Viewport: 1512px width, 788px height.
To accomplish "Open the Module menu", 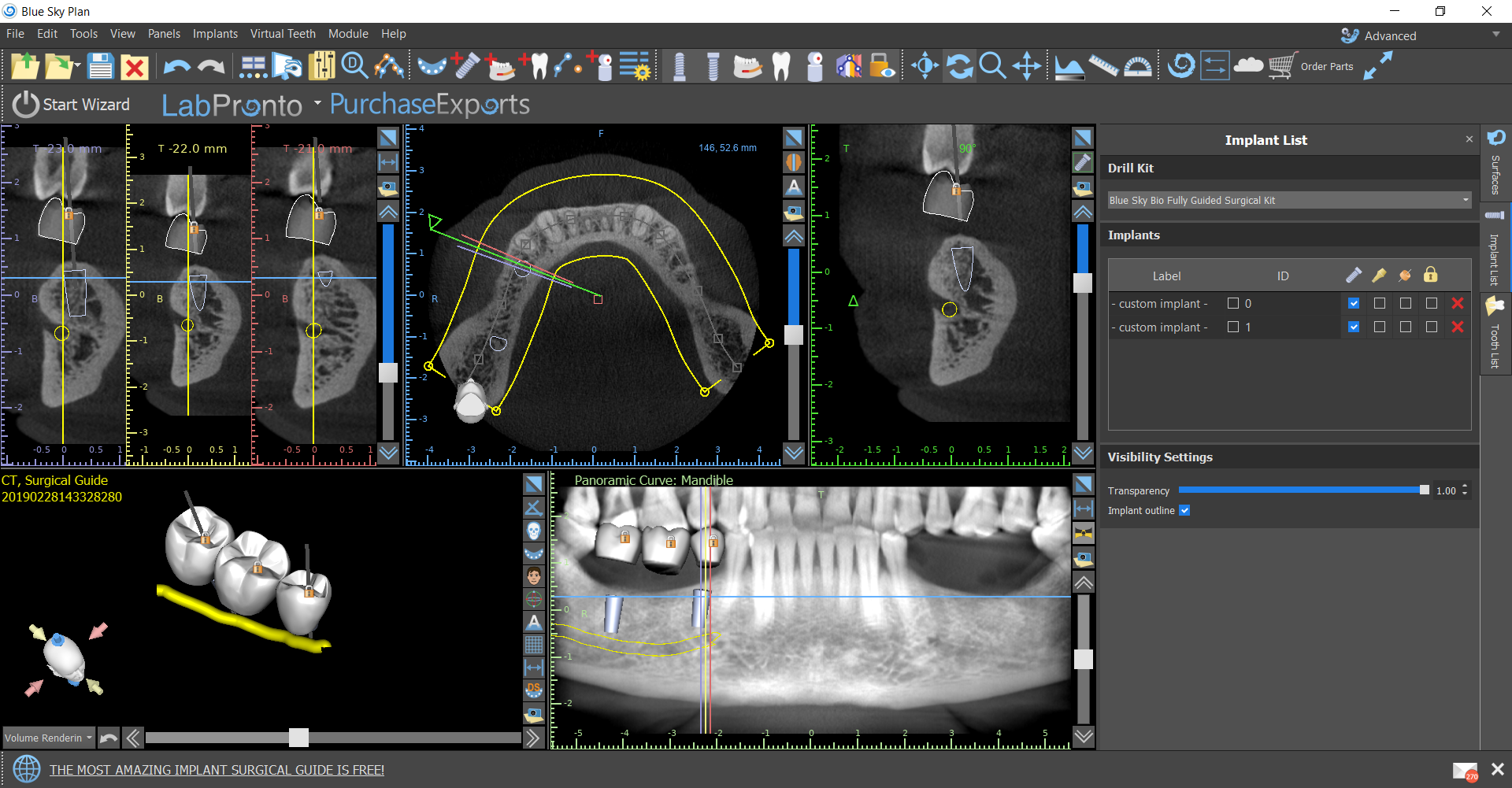I will [x=348, y=34].
